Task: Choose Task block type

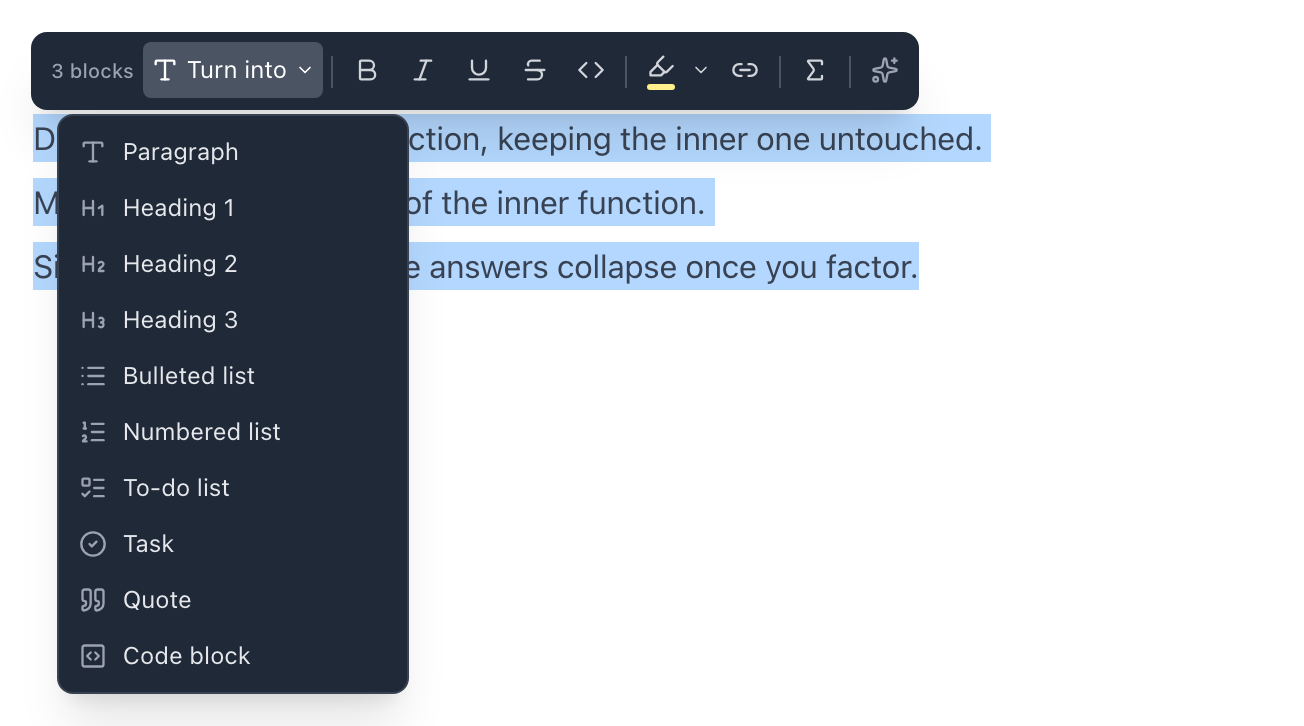Action: point(233,544)
